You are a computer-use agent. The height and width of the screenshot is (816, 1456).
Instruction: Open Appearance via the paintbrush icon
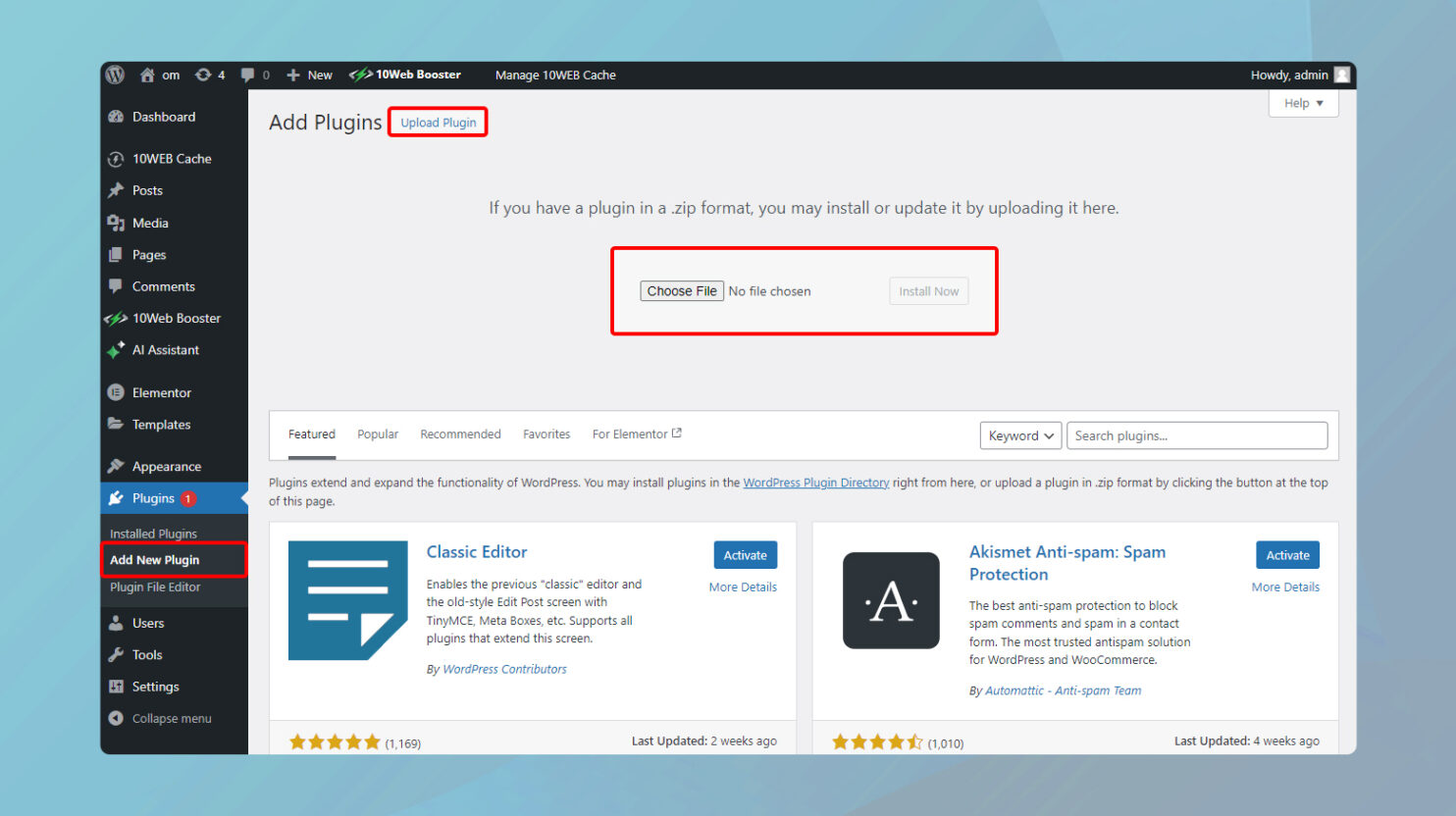pos(116,466)
